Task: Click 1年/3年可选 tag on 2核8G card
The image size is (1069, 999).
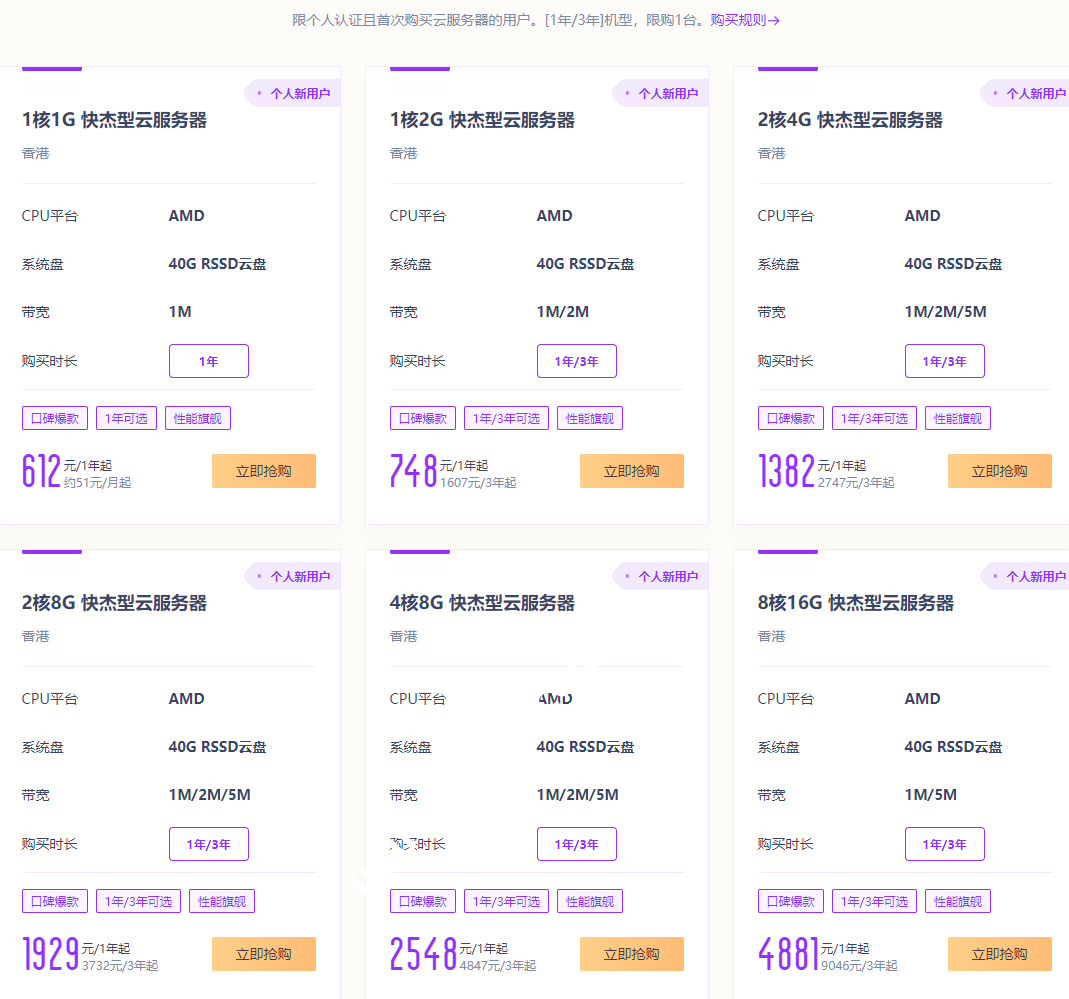Action: (138, 901)
